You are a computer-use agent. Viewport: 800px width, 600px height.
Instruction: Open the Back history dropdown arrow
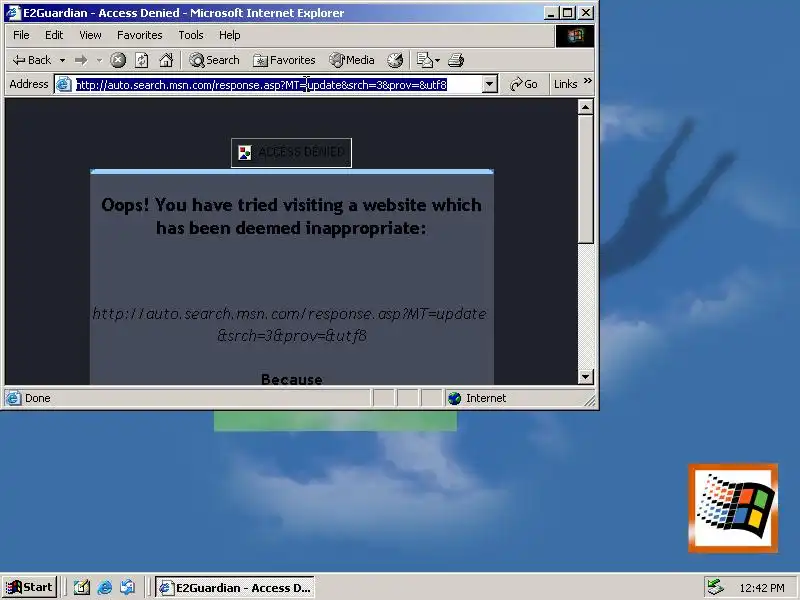click(x=62, y=61)
